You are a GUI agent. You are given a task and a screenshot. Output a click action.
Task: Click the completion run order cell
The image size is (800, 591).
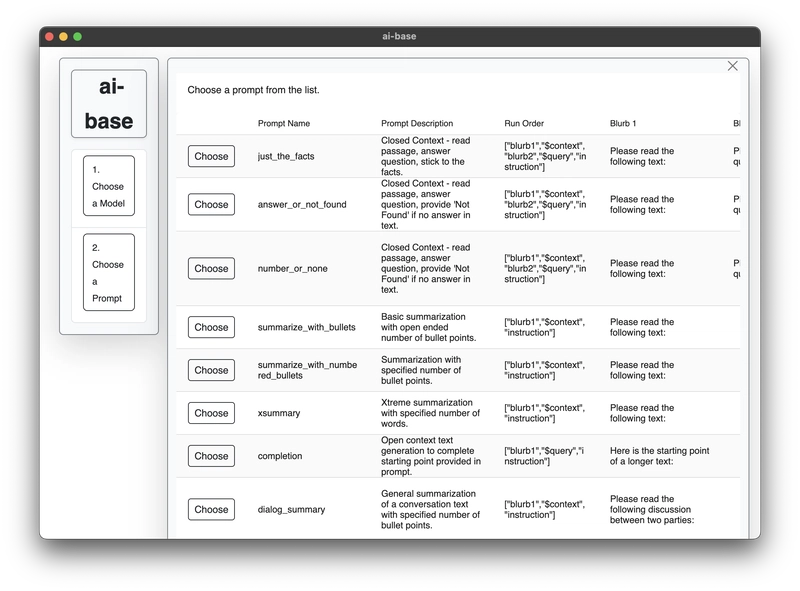tap(544, 456)
